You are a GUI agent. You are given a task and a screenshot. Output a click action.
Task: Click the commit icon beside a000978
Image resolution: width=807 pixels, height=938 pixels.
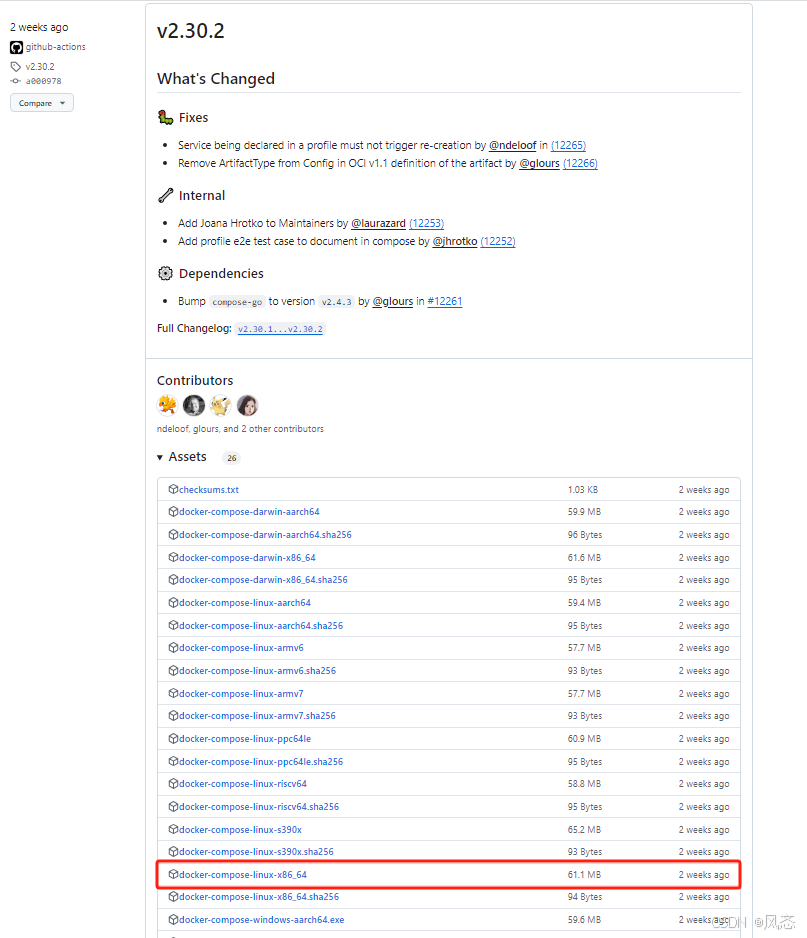pos(16,81)
